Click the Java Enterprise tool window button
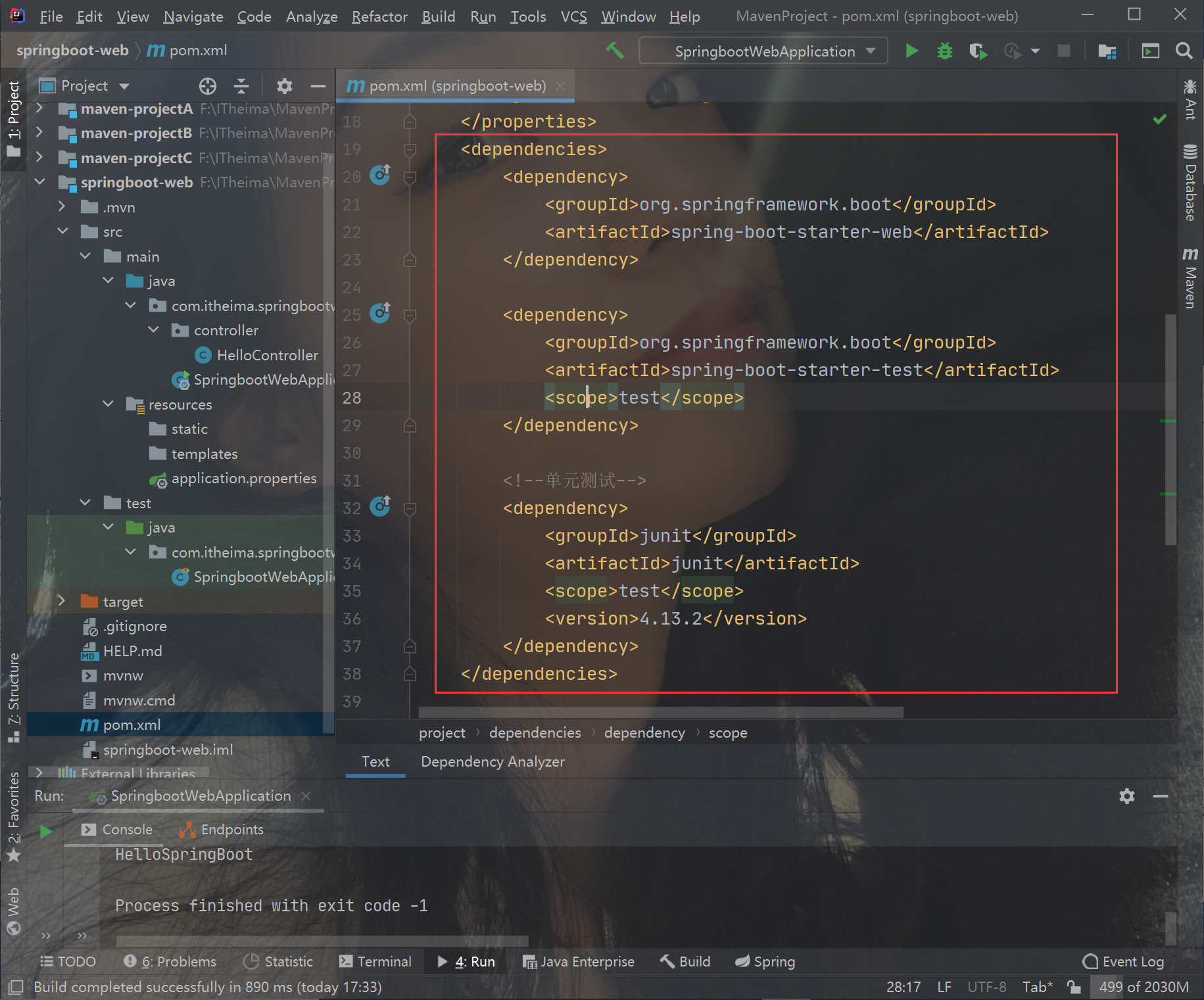 click(579, 962)
